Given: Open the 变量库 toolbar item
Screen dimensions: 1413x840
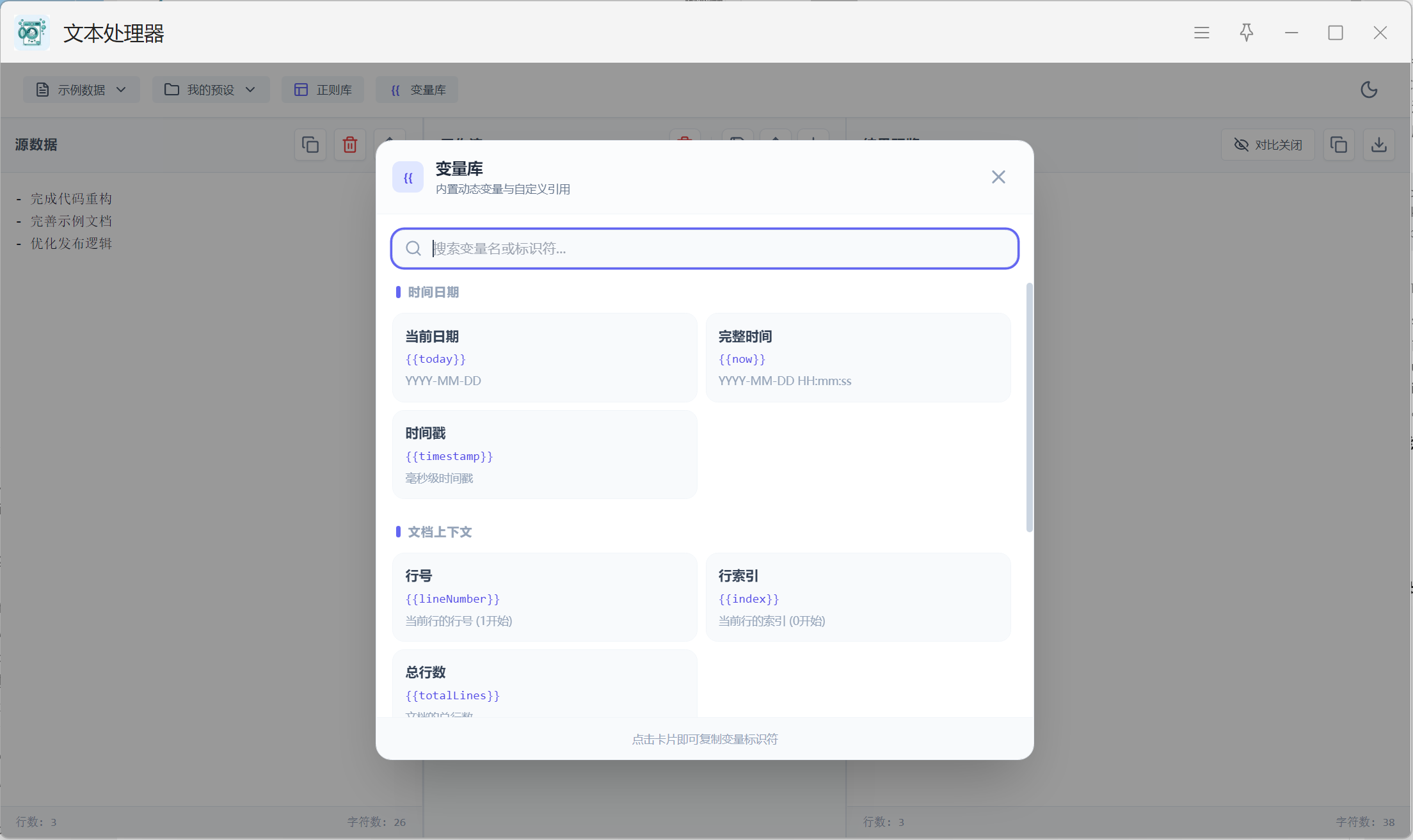Looking at the screenshot, I should coord(417,90).
